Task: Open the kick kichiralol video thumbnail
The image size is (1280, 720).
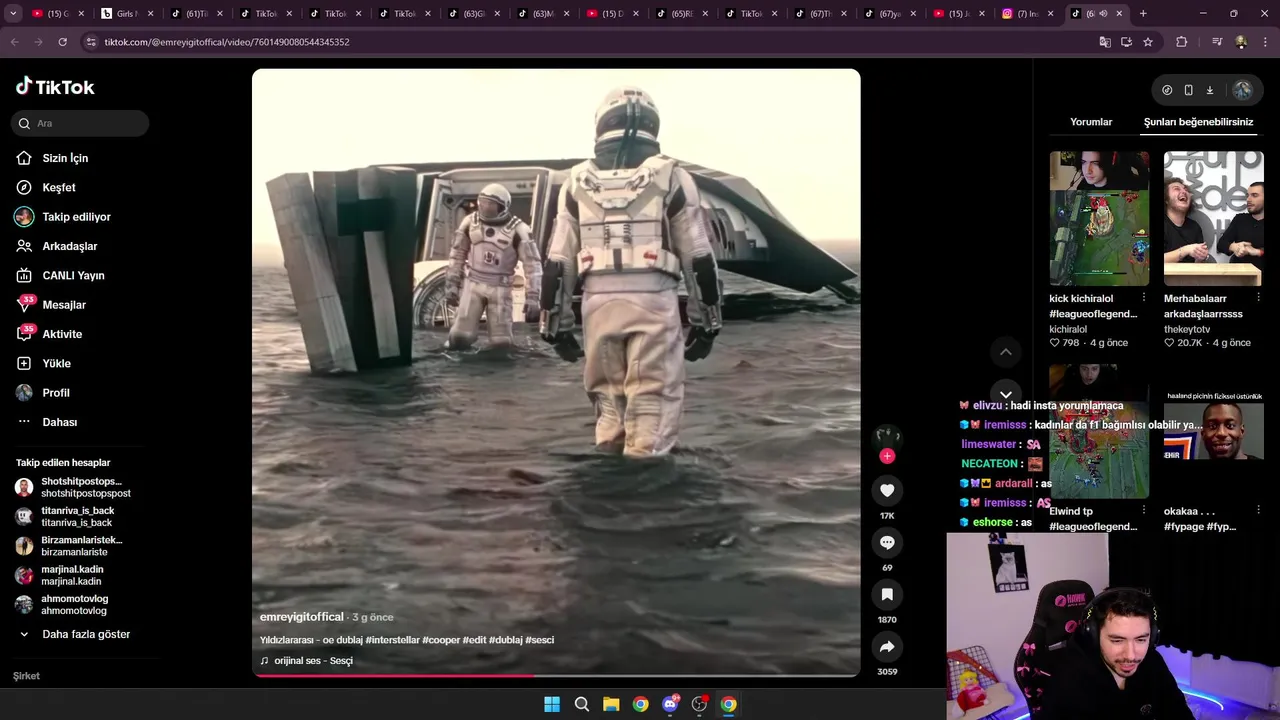Action: pos(1099,218)
